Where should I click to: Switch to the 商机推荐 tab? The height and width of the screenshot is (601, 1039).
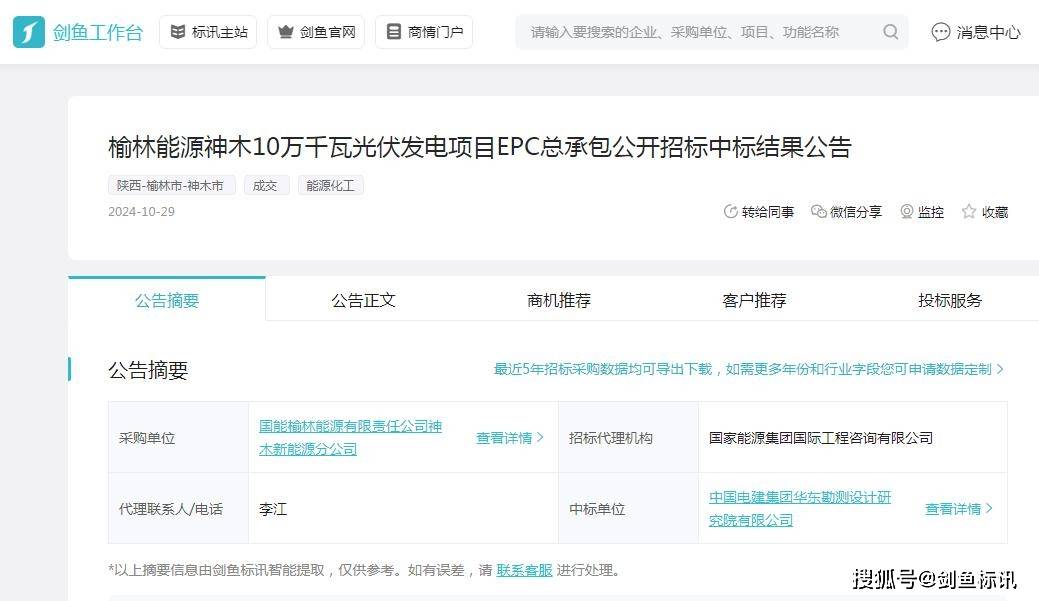tap(559, 300)
